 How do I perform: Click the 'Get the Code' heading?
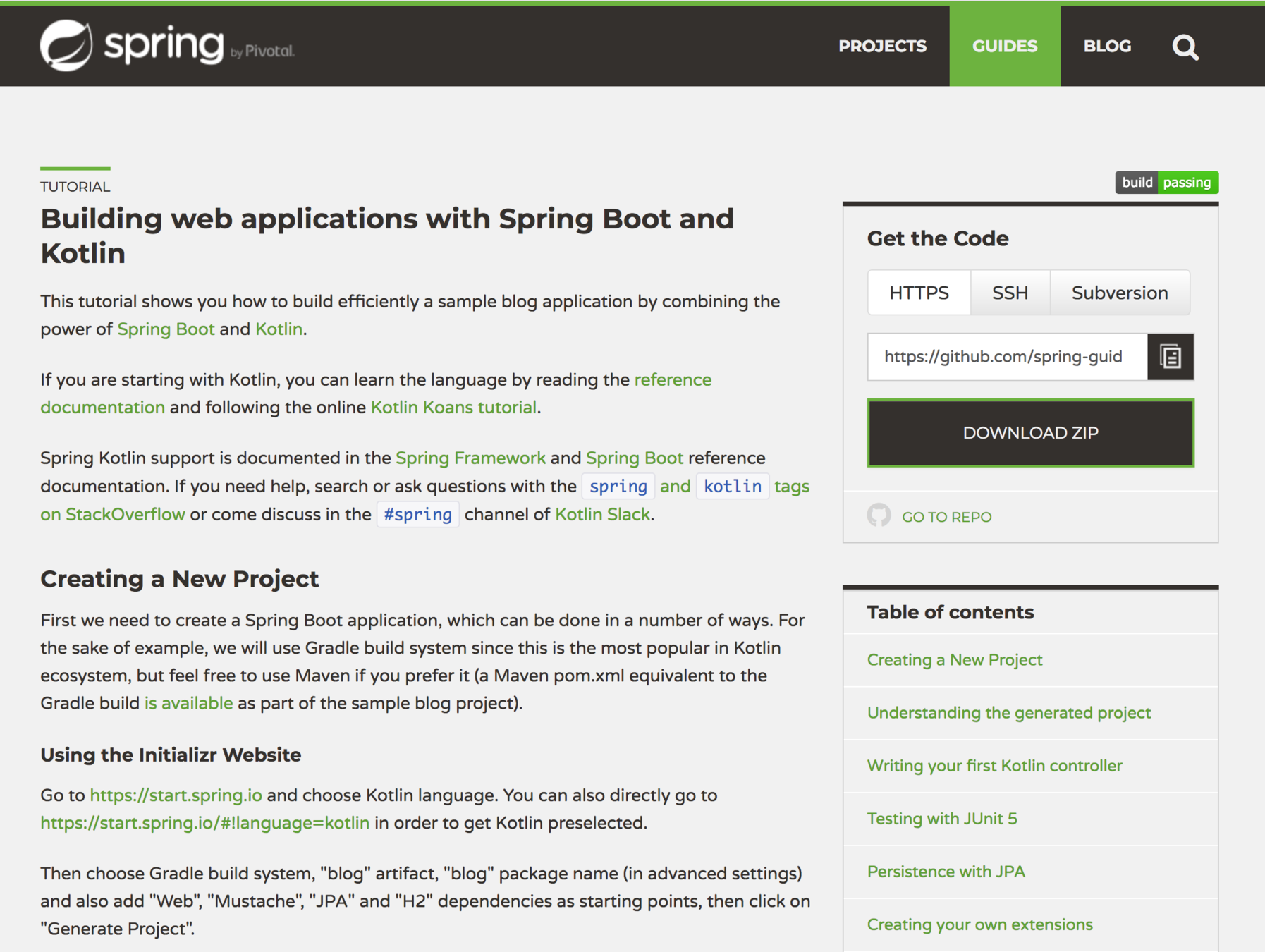click(x=937, y=238)
